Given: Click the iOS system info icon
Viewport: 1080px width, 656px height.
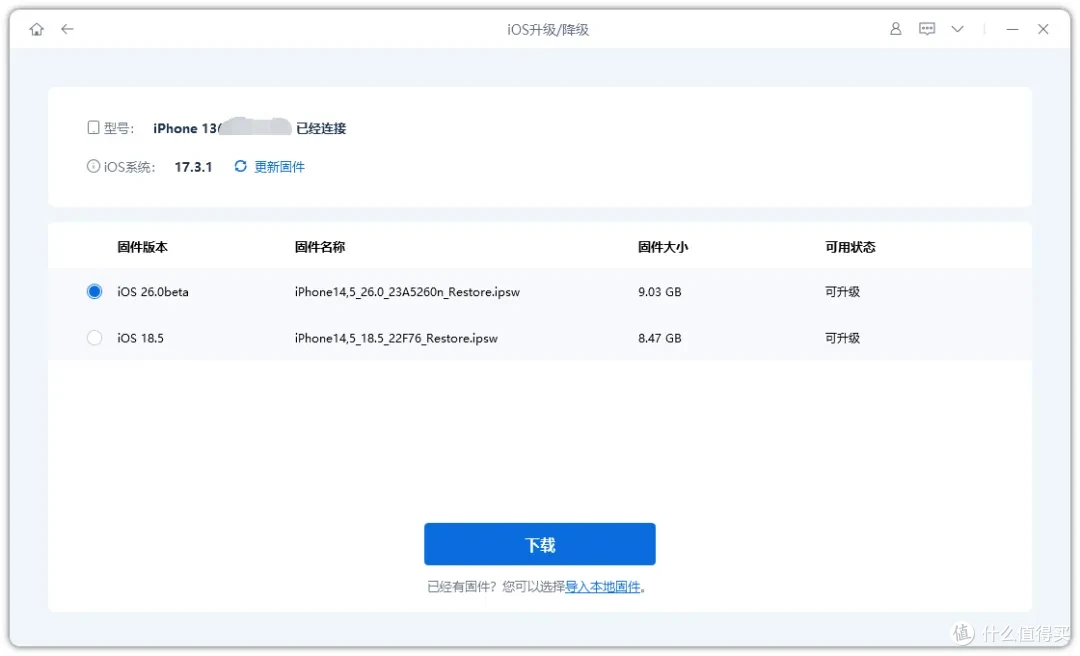Looking at the screenshot, I should pos(93,166).
